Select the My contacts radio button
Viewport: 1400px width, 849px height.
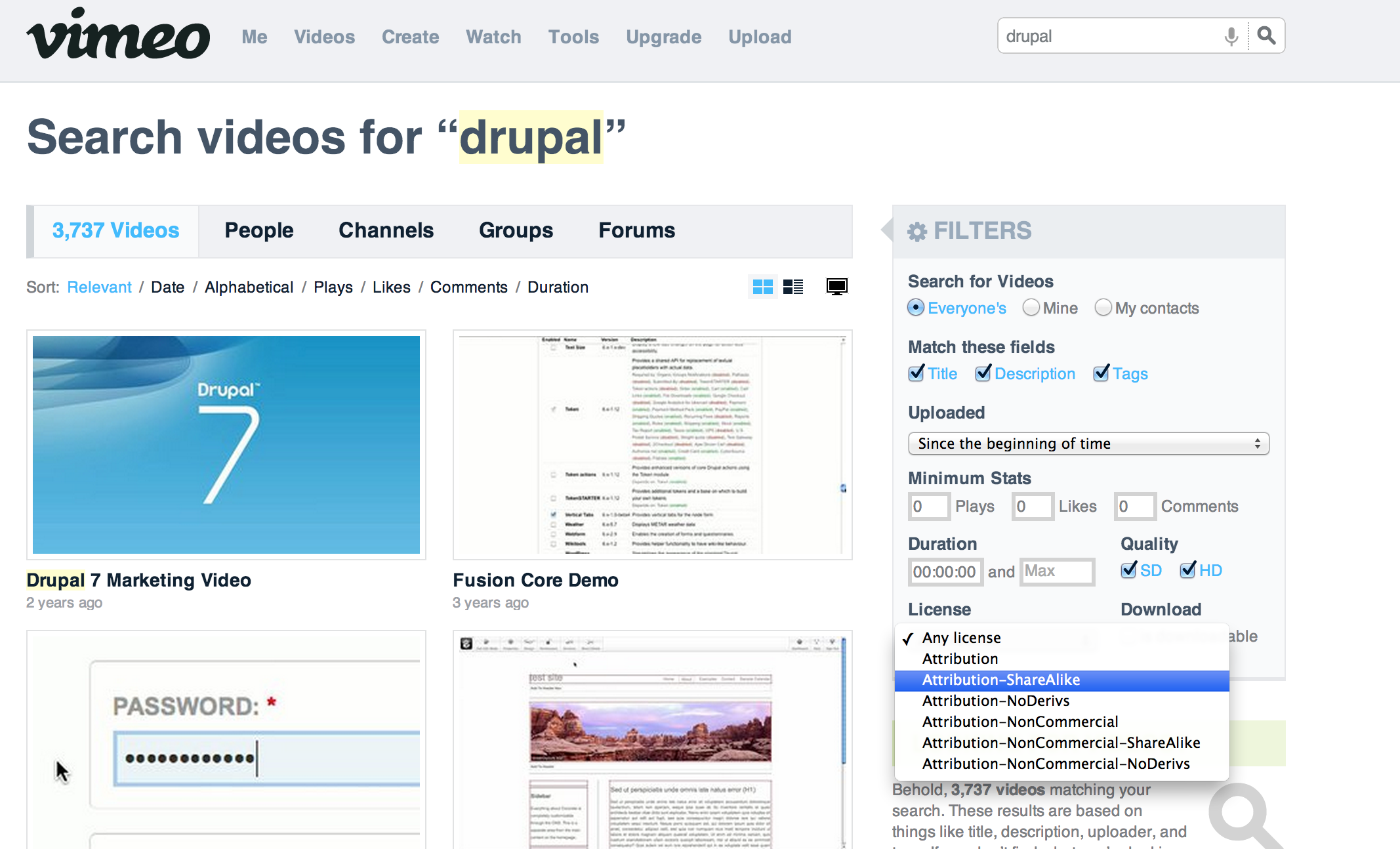click(x=1103, y=307)
